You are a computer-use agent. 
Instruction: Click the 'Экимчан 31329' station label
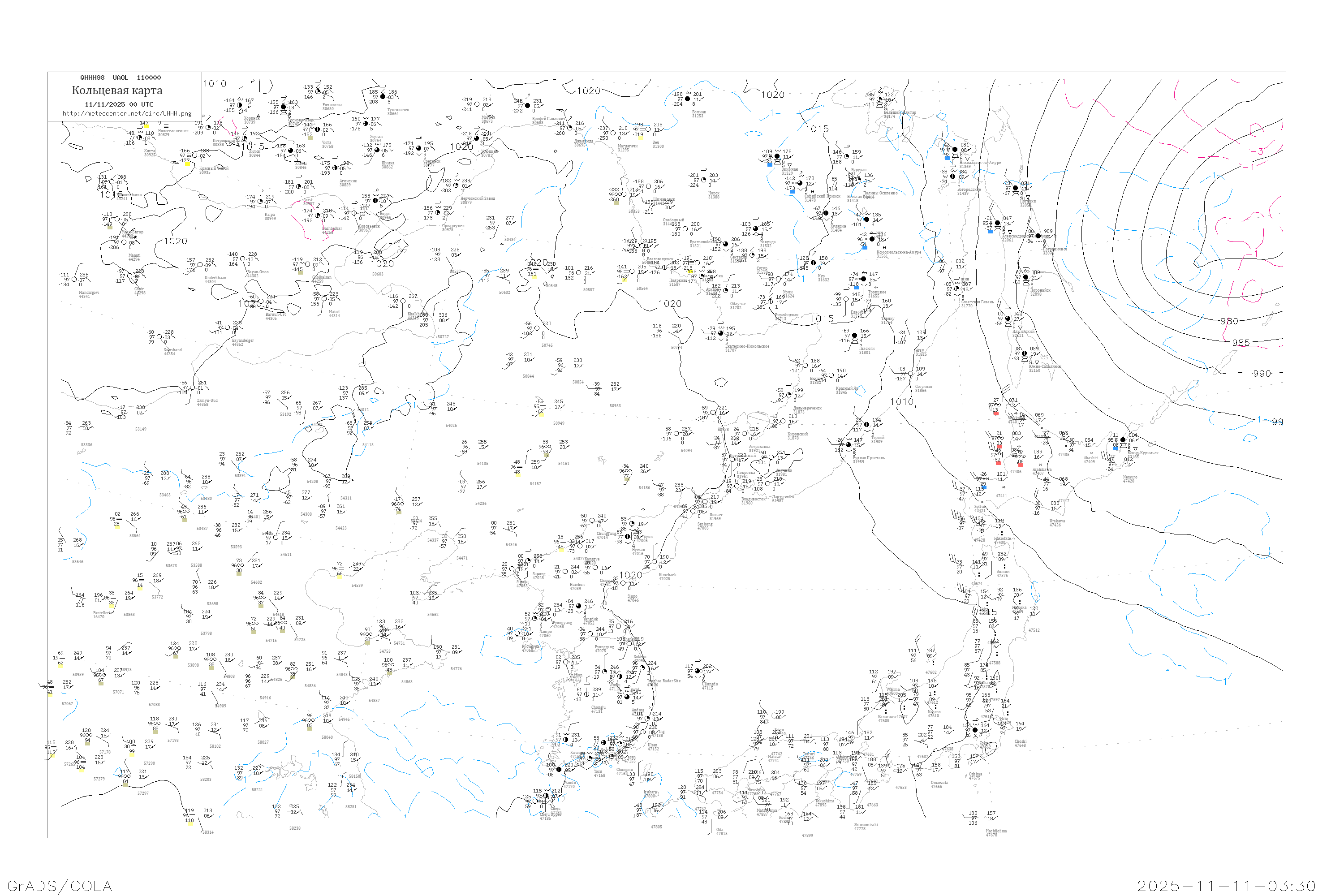click(x=790, y=171)
